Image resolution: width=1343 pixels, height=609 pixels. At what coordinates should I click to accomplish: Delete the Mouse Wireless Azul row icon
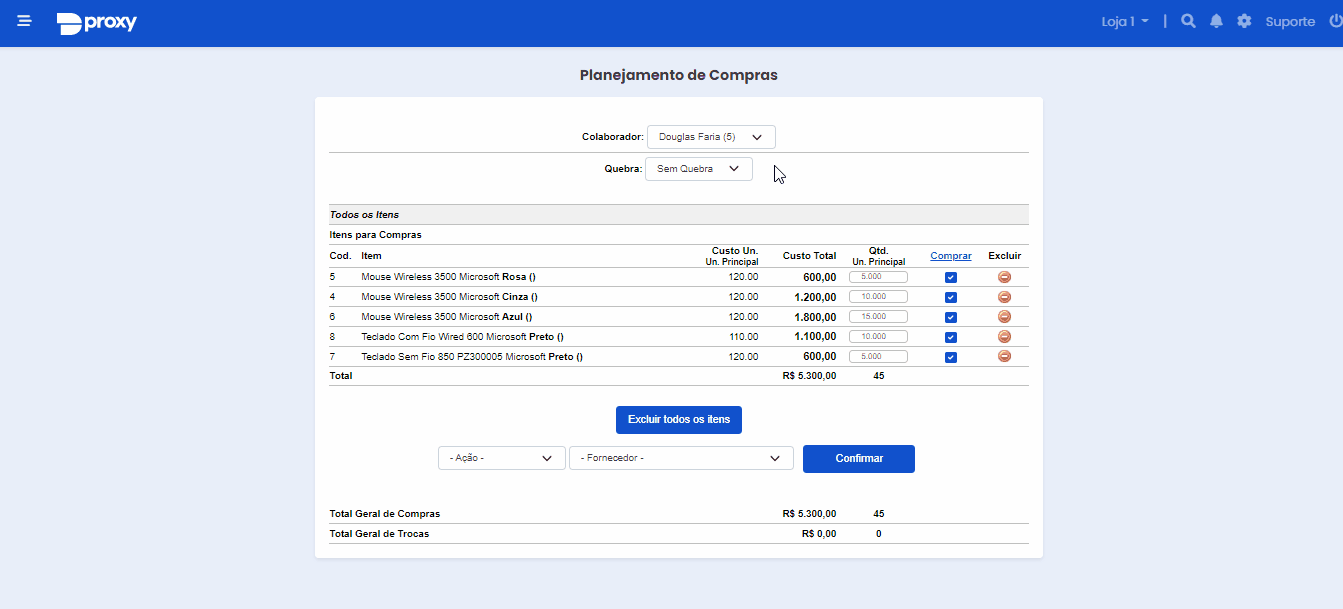[x=1004, y=317]
